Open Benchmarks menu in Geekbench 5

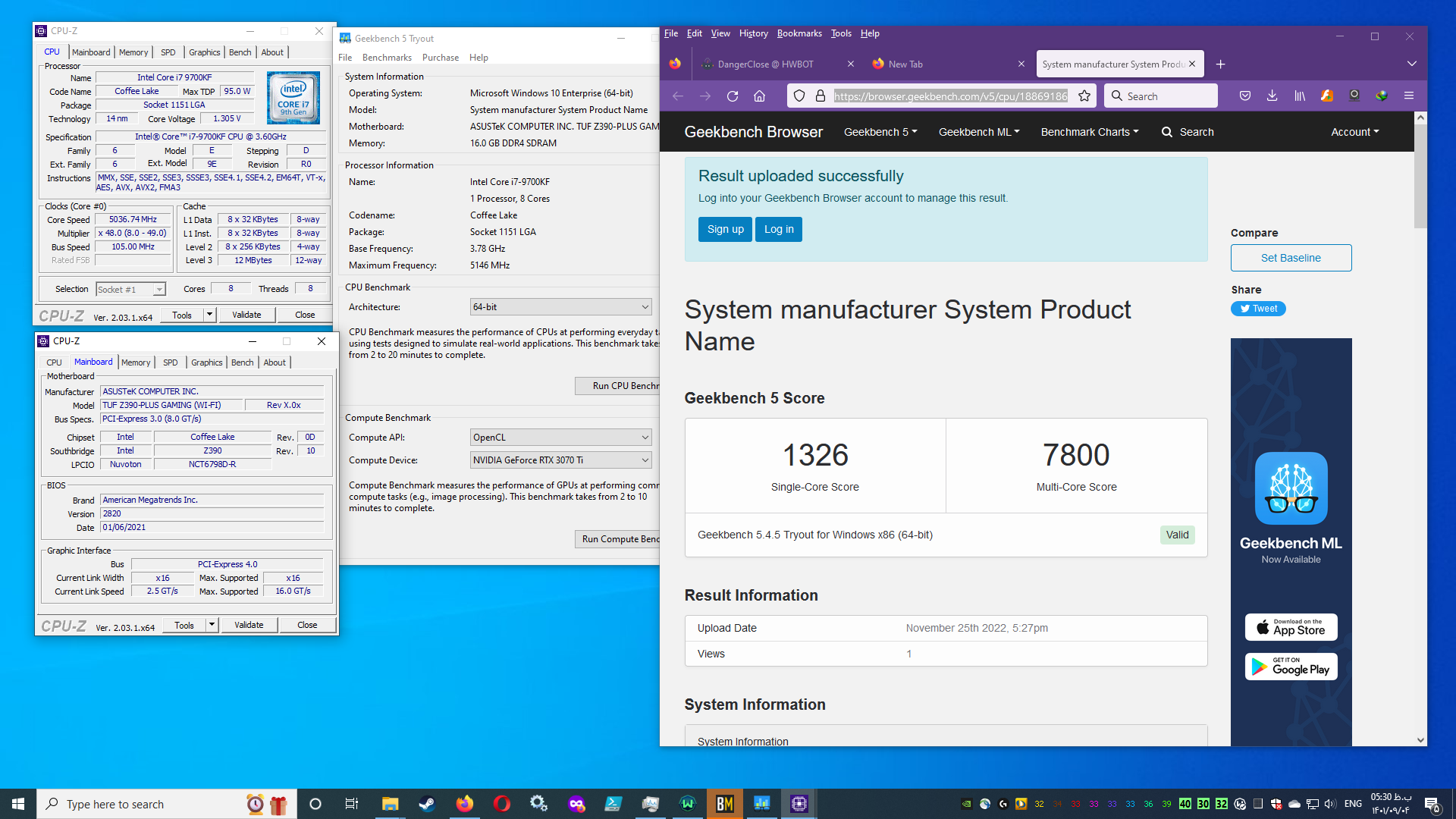[x=387, y=58]
